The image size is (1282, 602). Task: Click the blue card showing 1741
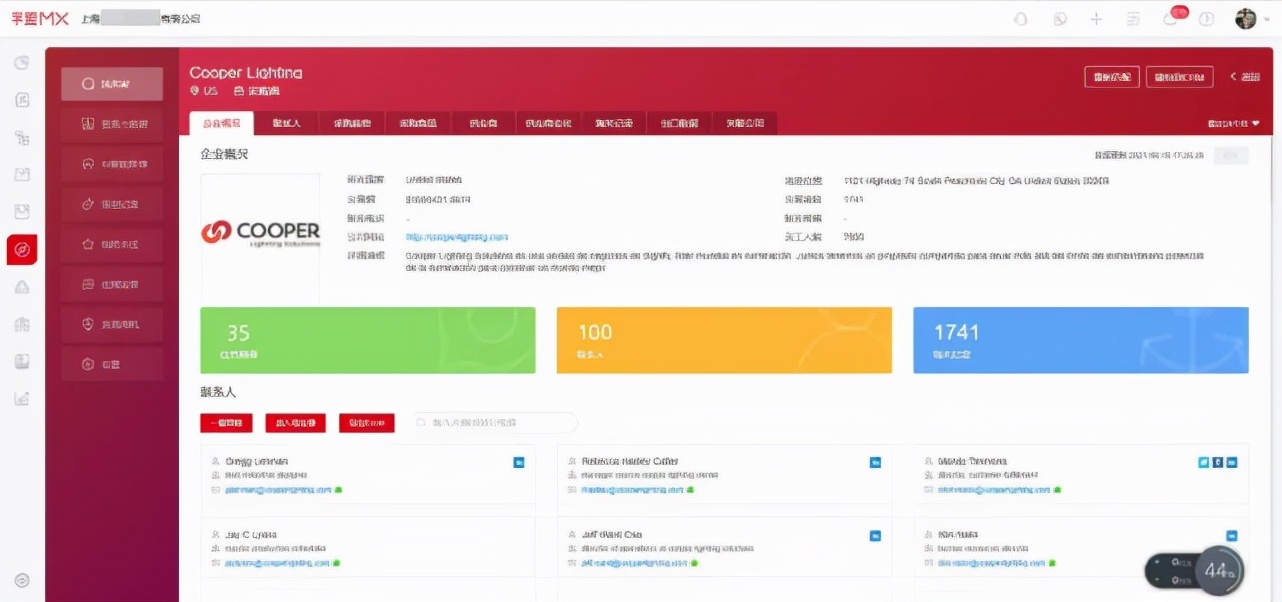pyautogui.click(x=1081, y=340)
